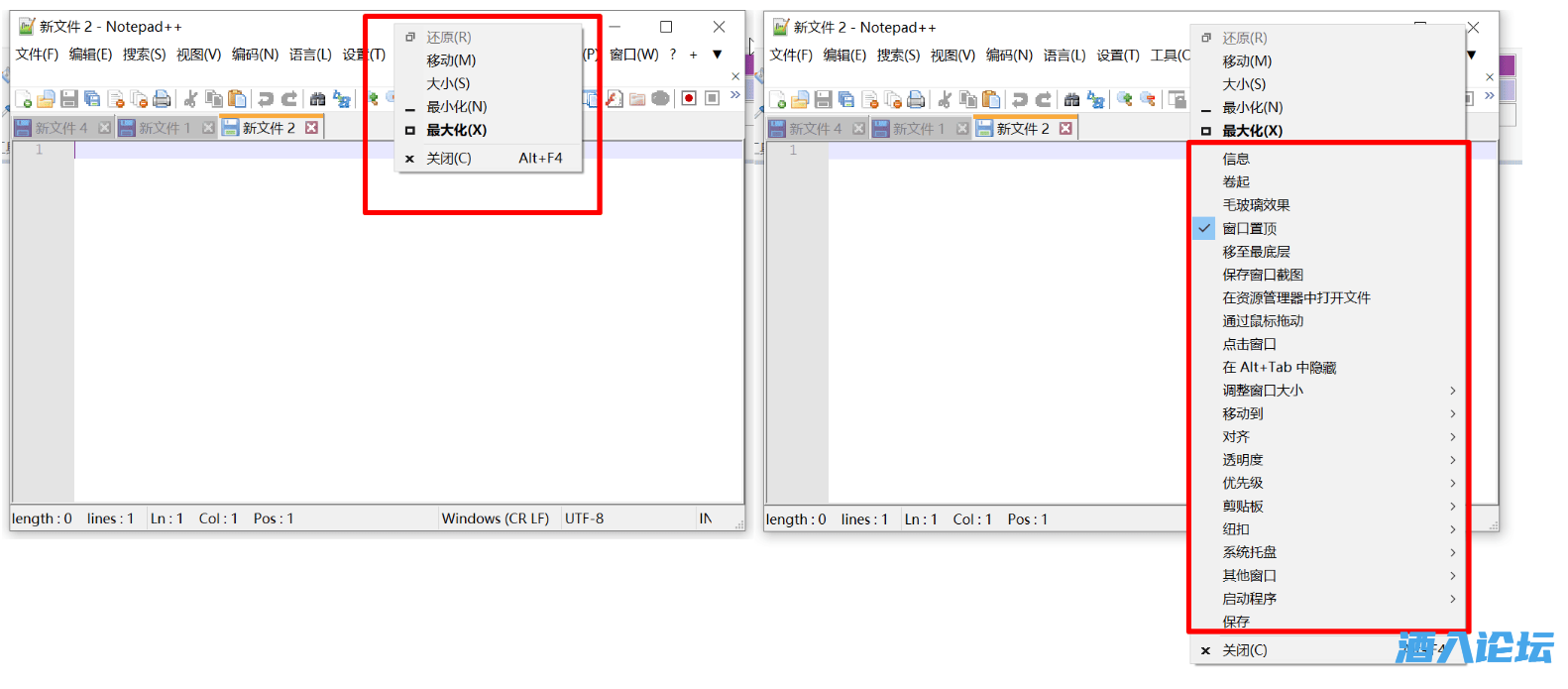Image resolution: width=1568 pixels, height=689 pixels.
Task: Click Print icon in left window toolbar
Action: (162, 99)
